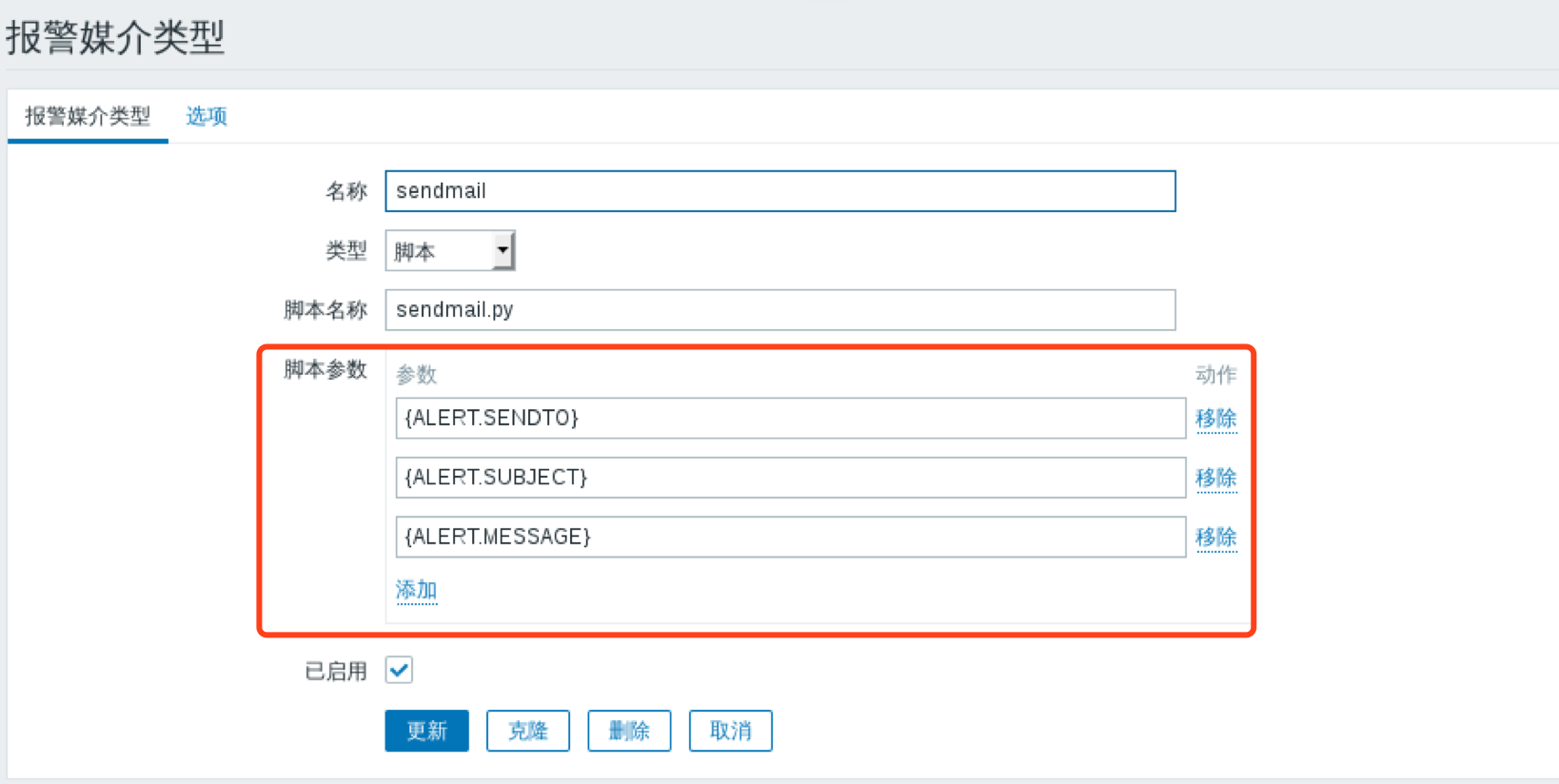Click the 名称 text label
Viewport: 1559px width, 784px height.
[345, 192]
